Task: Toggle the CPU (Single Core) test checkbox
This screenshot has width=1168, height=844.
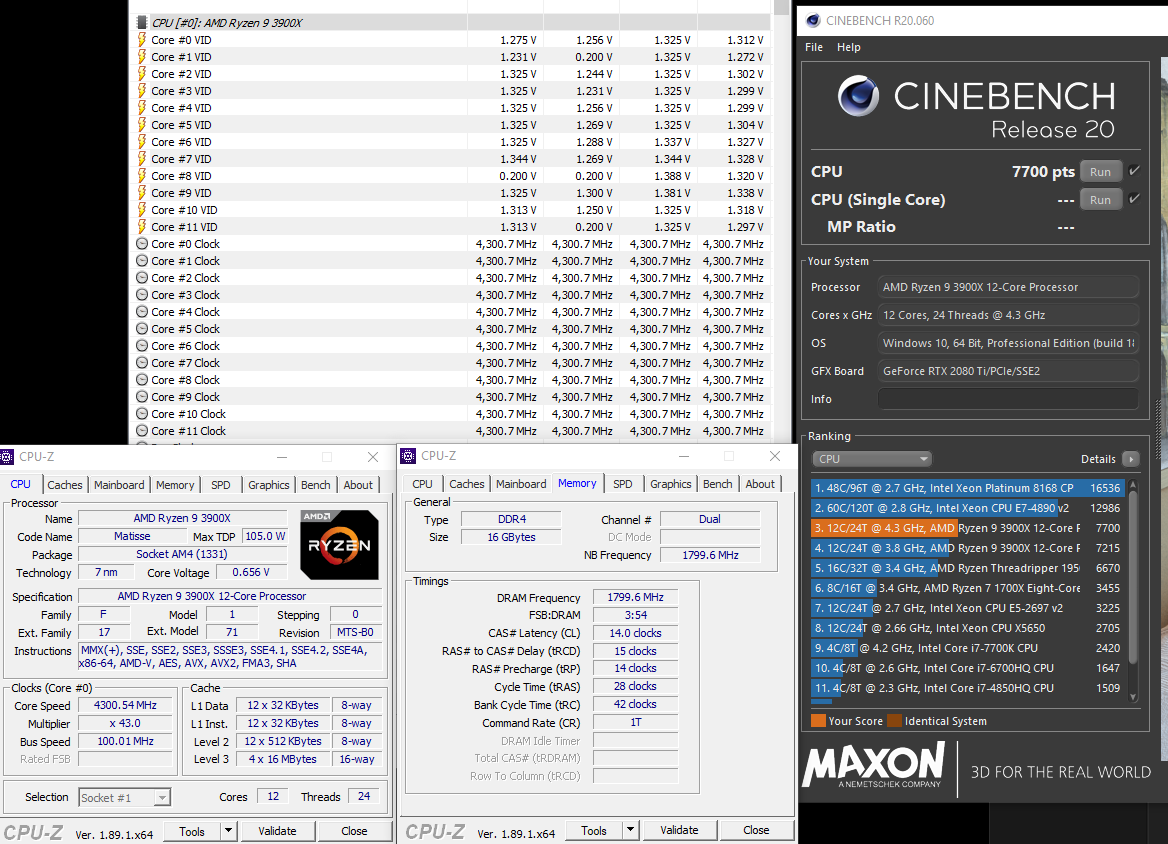Action: 1134,199
